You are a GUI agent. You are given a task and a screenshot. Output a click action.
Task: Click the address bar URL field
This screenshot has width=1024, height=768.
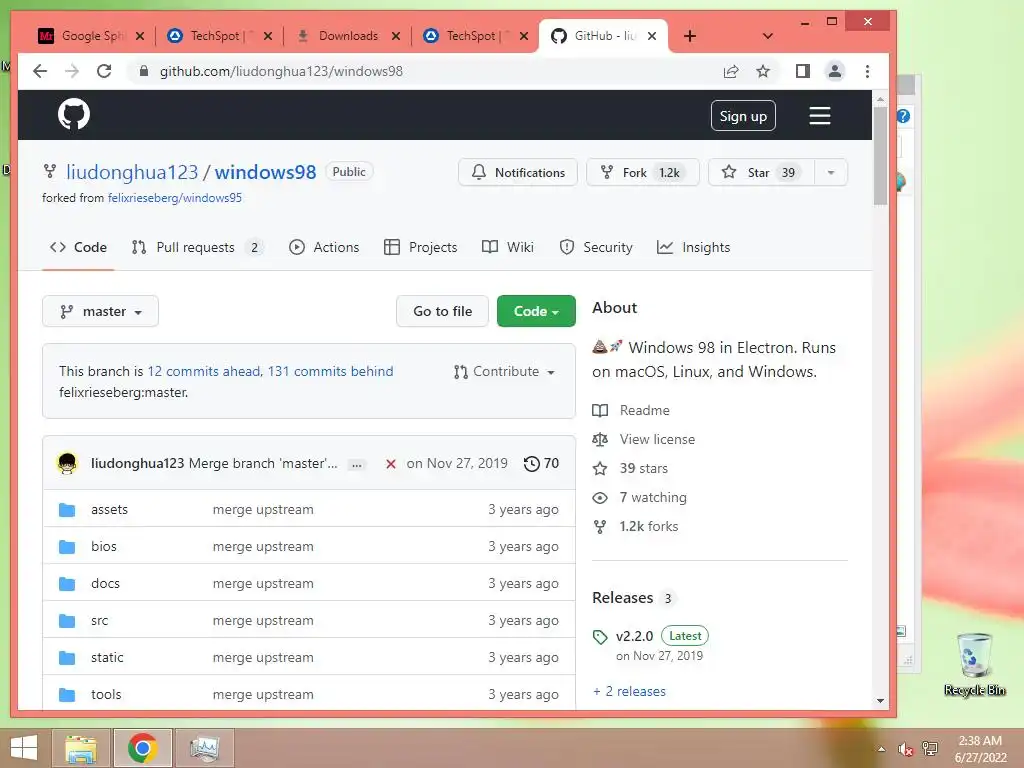coord(424,71)
